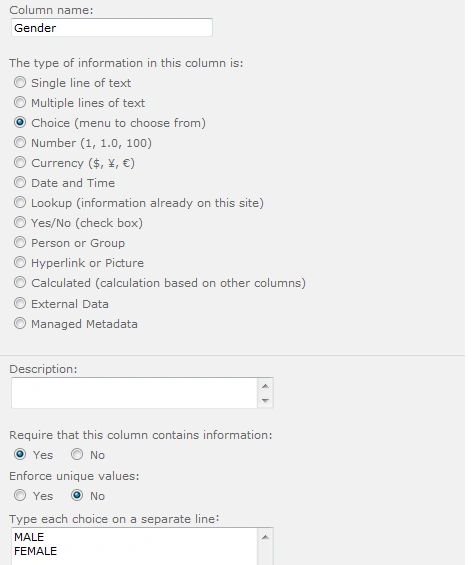This screenshot has width=473, height=565.
Task: Select the Choice menu column type
Action: (x=20, y=123)
